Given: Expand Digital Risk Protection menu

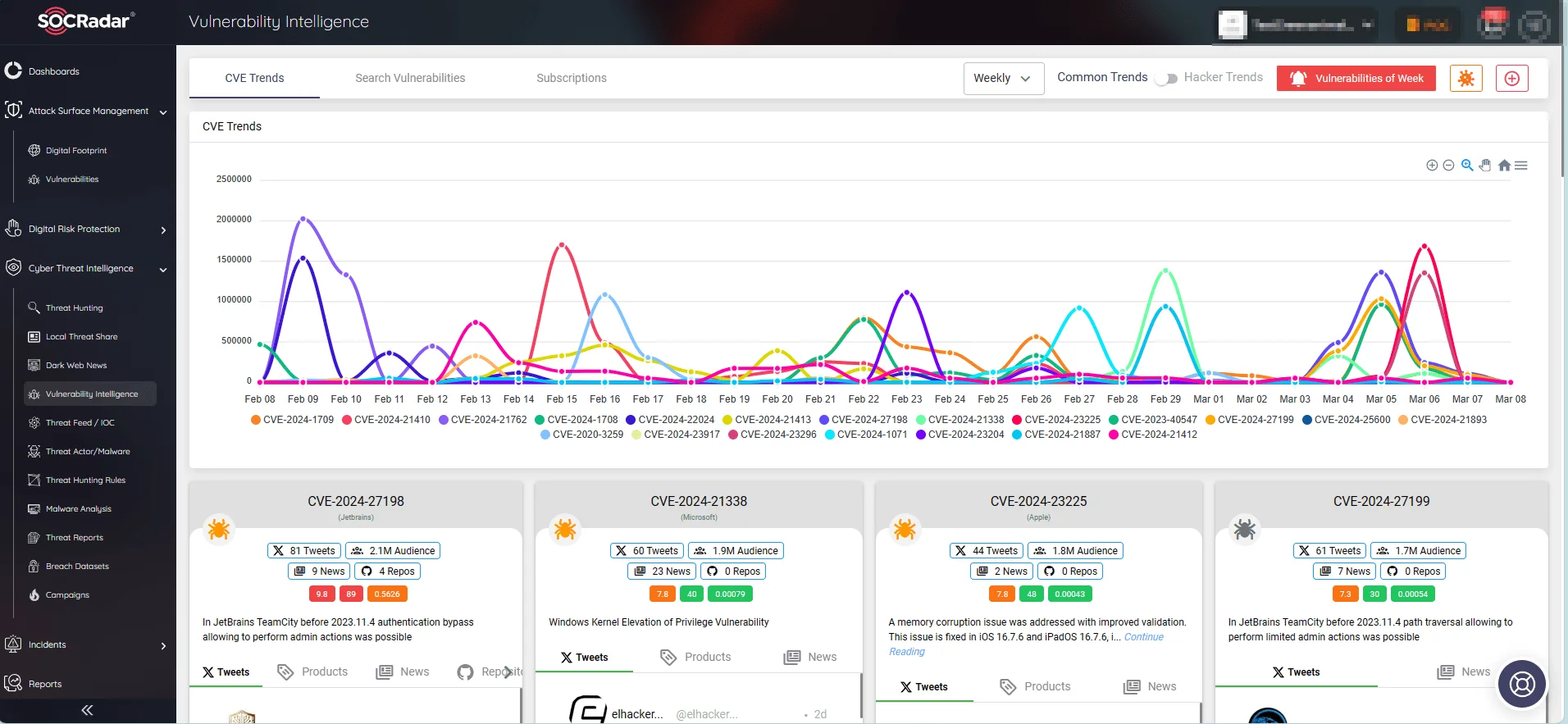Looking at the screenshot, I should click(x=88, y=230).
